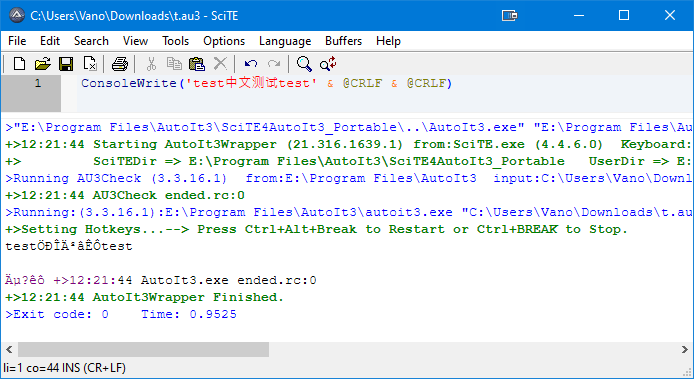Open the Help menu
This screenshot has width=694, height=379.
(388, 41)
